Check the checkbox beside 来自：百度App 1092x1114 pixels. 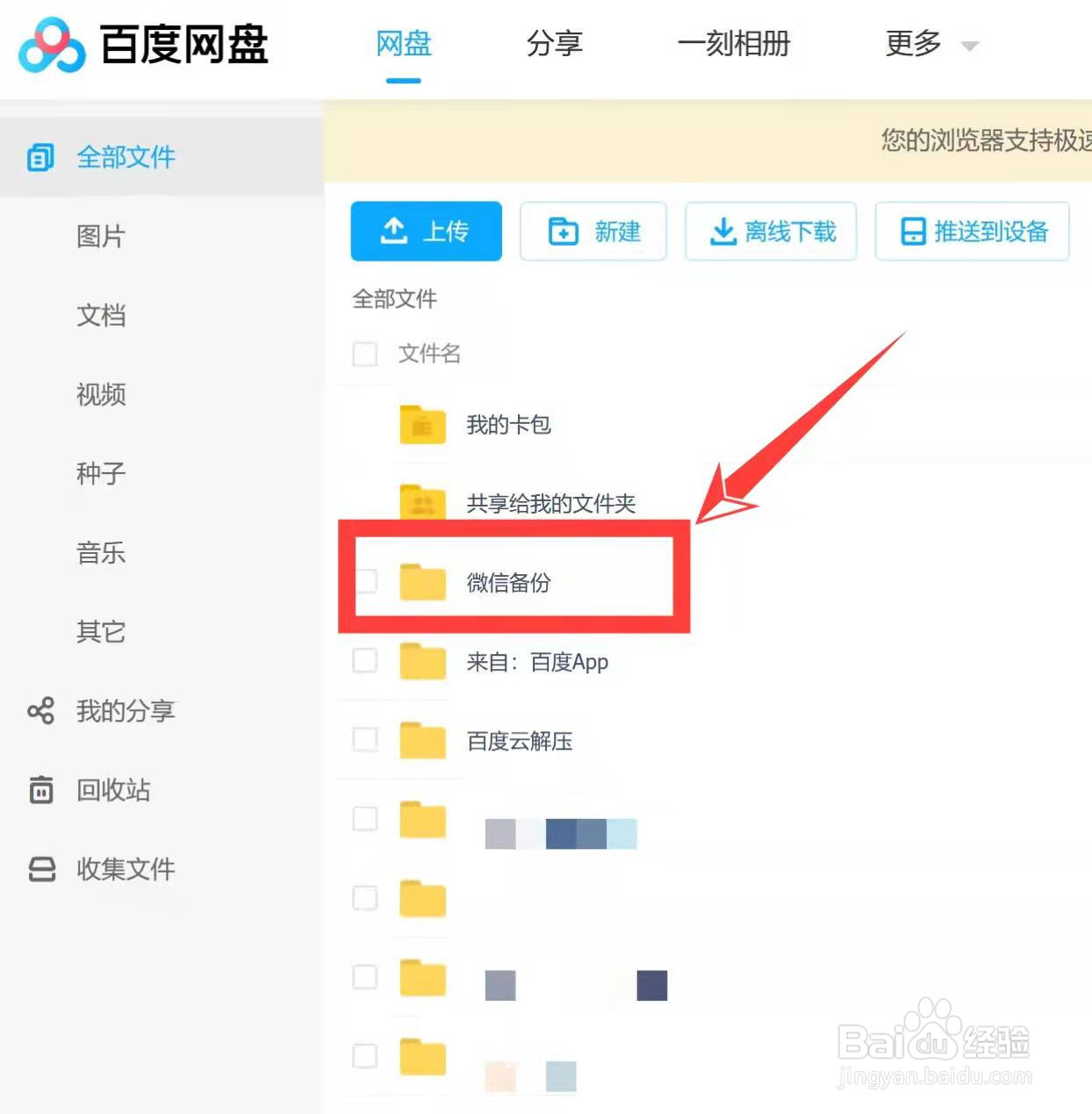tap(365, 661)
